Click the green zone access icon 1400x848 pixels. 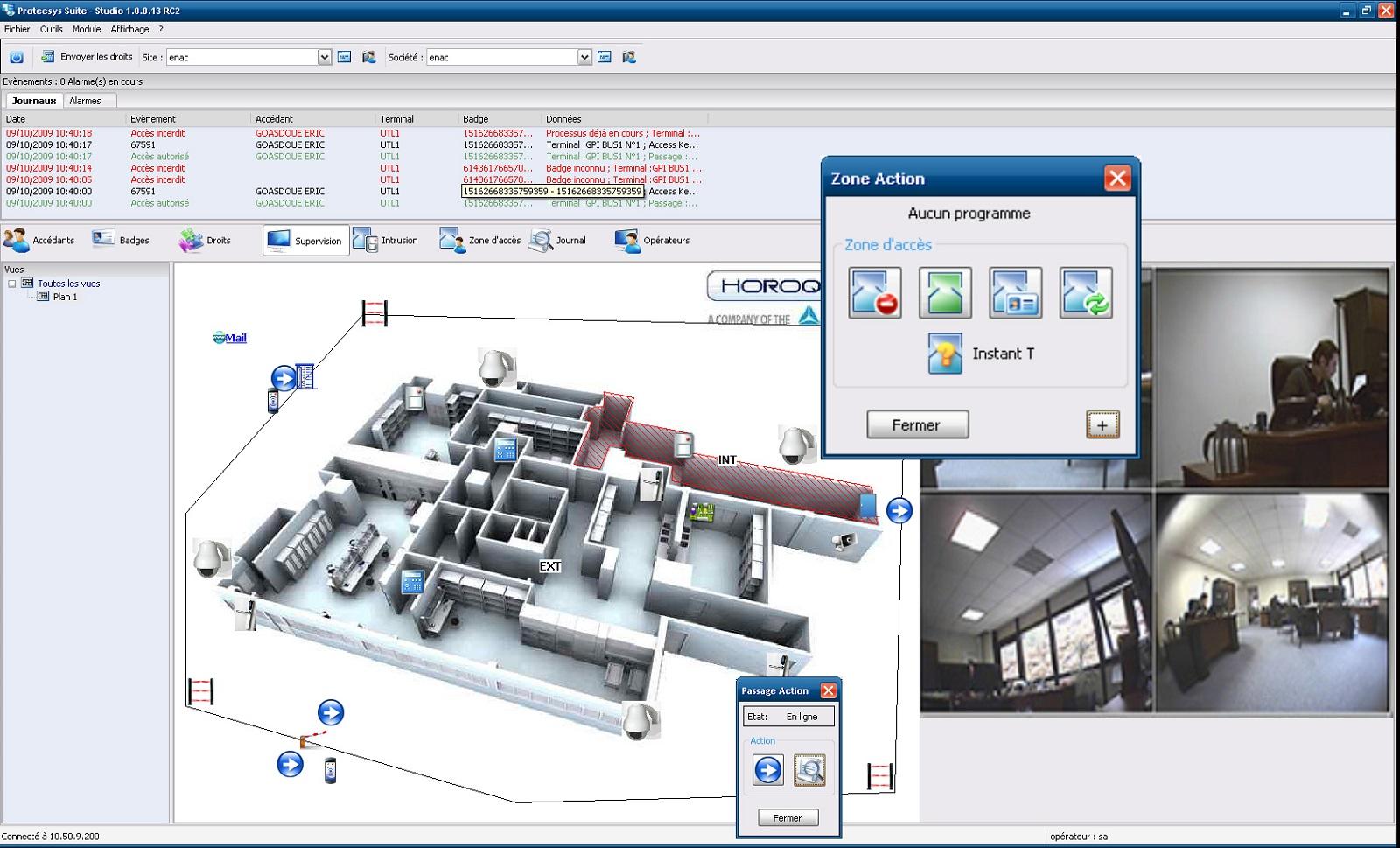tap(945, 292)
